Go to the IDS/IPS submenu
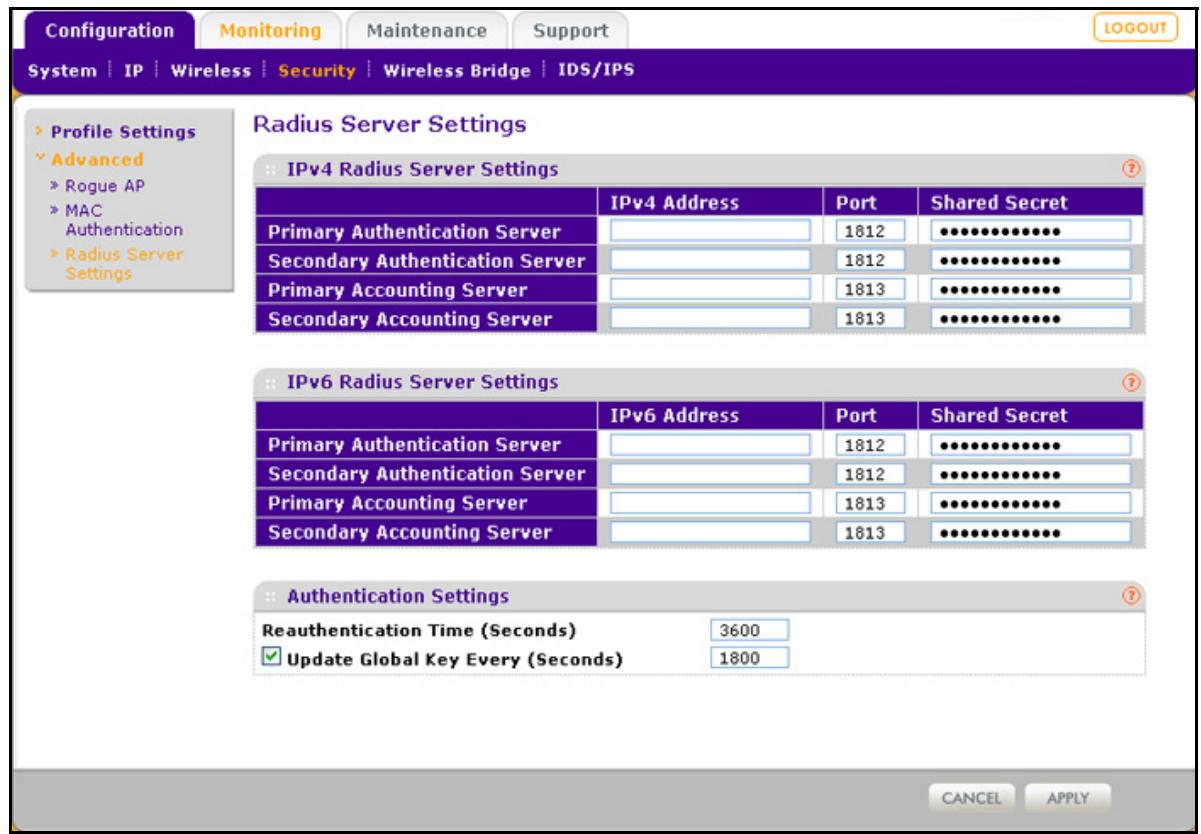The width and height of the screenshot is (1201, 834). [x=596, y=70]
